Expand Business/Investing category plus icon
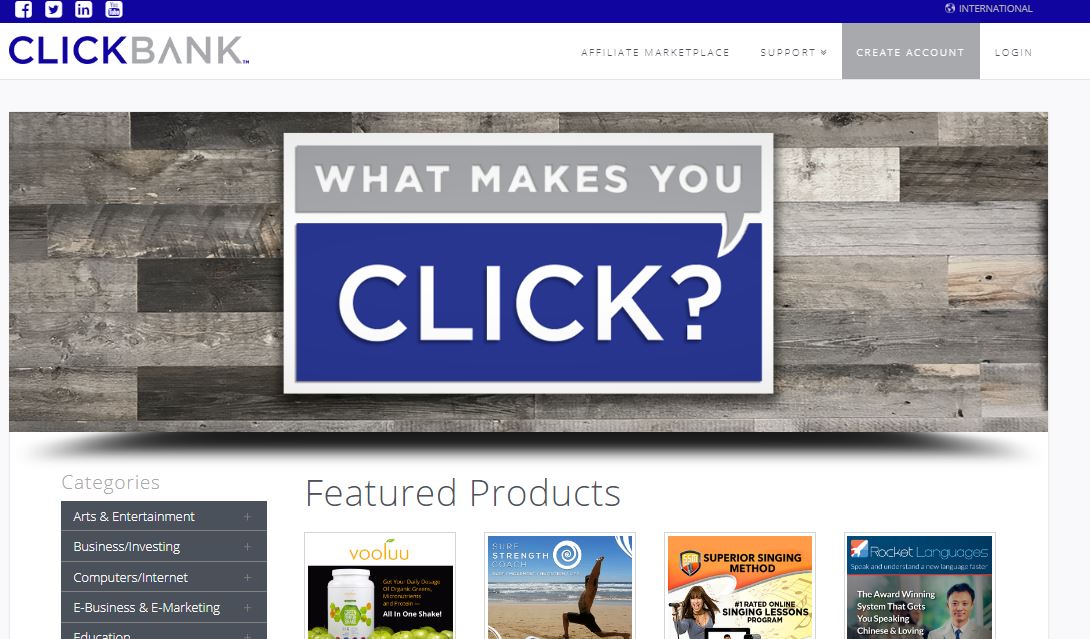The image size is (1090, 639). tap(247, 547)
